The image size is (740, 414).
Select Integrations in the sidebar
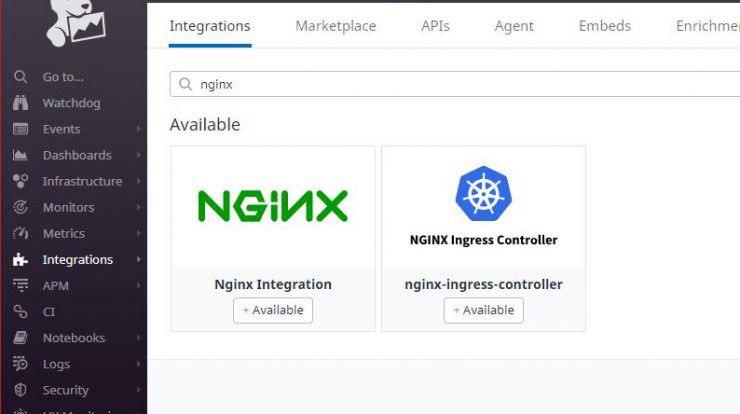point(78,260)
